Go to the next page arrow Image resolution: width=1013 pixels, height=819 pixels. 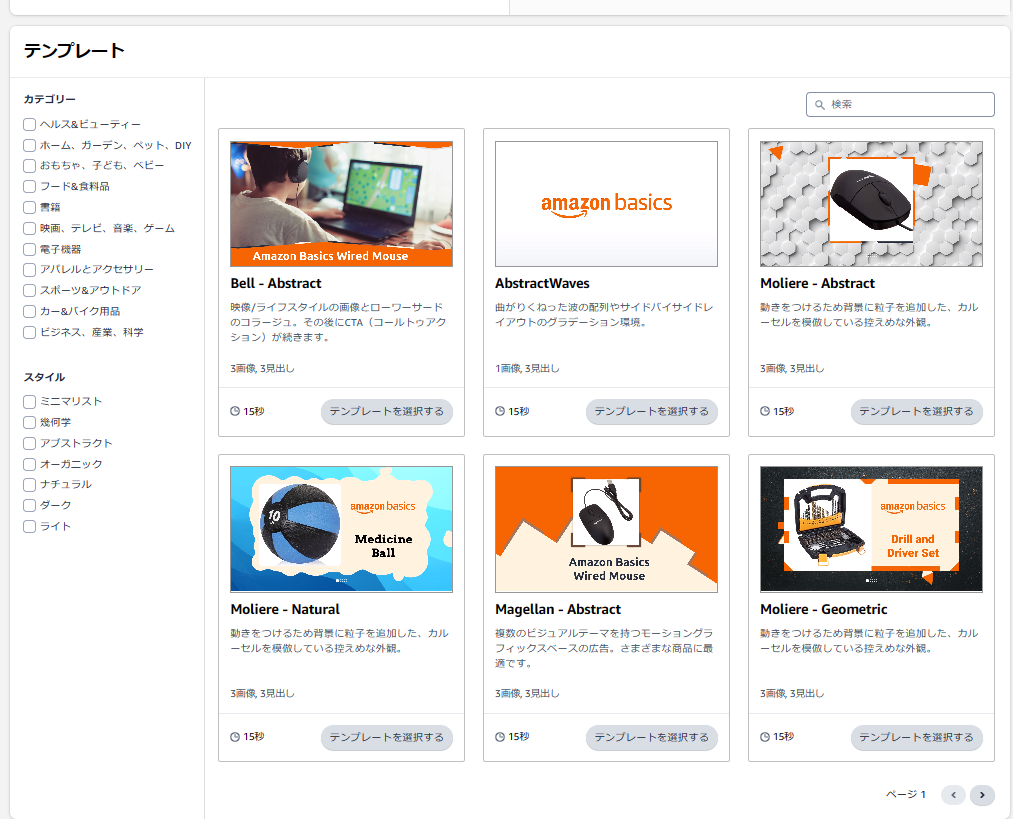pos(982,795)
